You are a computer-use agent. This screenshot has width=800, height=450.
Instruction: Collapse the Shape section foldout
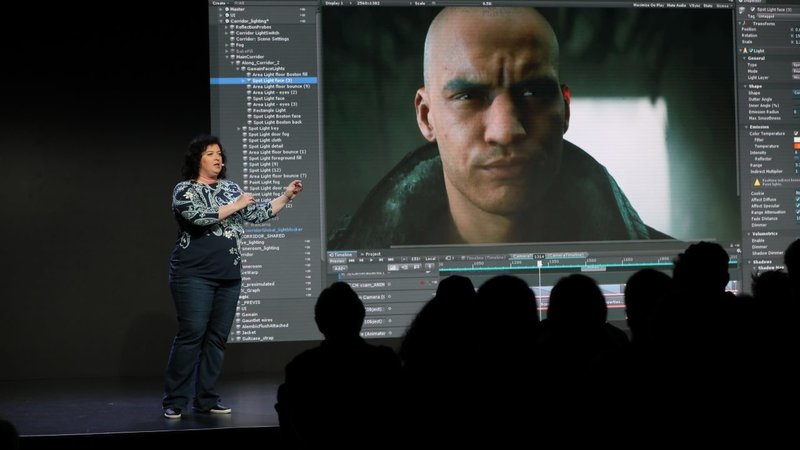click(746, 86)
